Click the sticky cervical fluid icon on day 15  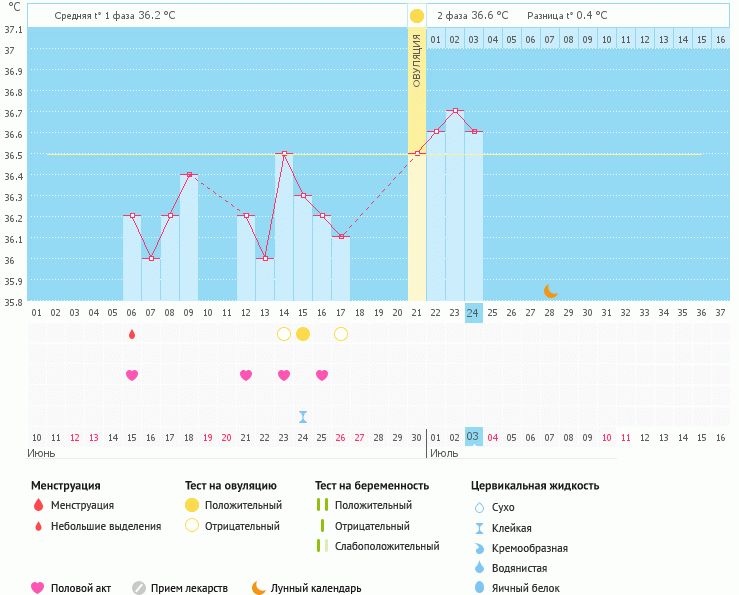pyautogui.click(x=303, y=417)
